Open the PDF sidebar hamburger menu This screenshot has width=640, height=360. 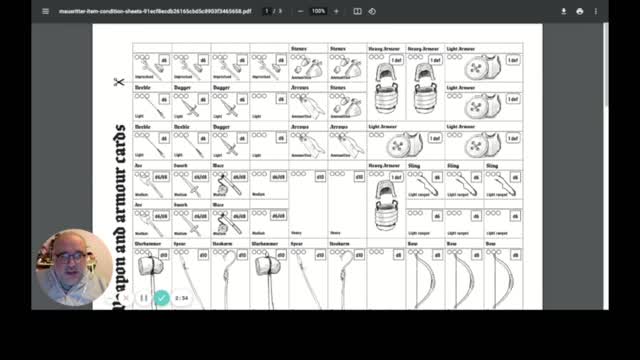click(x=45, y=11)
